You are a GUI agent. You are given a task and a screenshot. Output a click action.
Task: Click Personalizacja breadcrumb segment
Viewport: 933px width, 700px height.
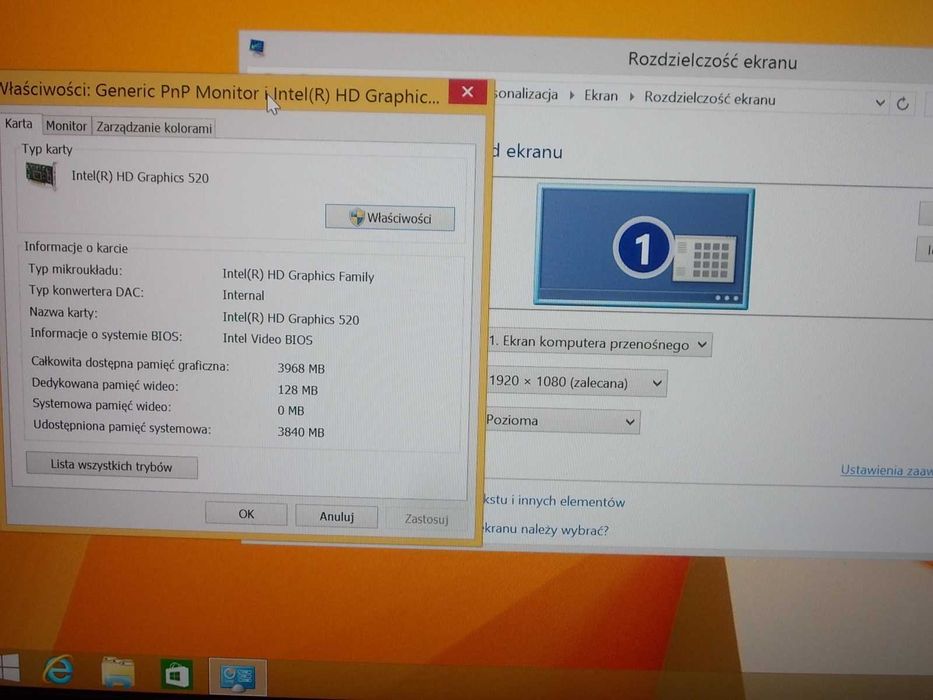[526, 94]
